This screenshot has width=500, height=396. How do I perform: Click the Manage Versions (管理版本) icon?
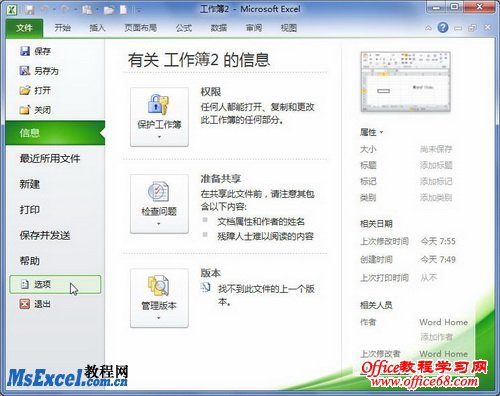159,286
